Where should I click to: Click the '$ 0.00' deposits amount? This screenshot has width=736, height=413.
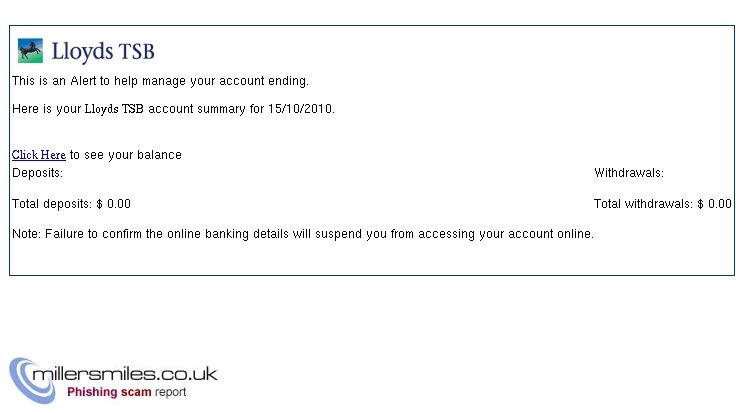[114, 204]
